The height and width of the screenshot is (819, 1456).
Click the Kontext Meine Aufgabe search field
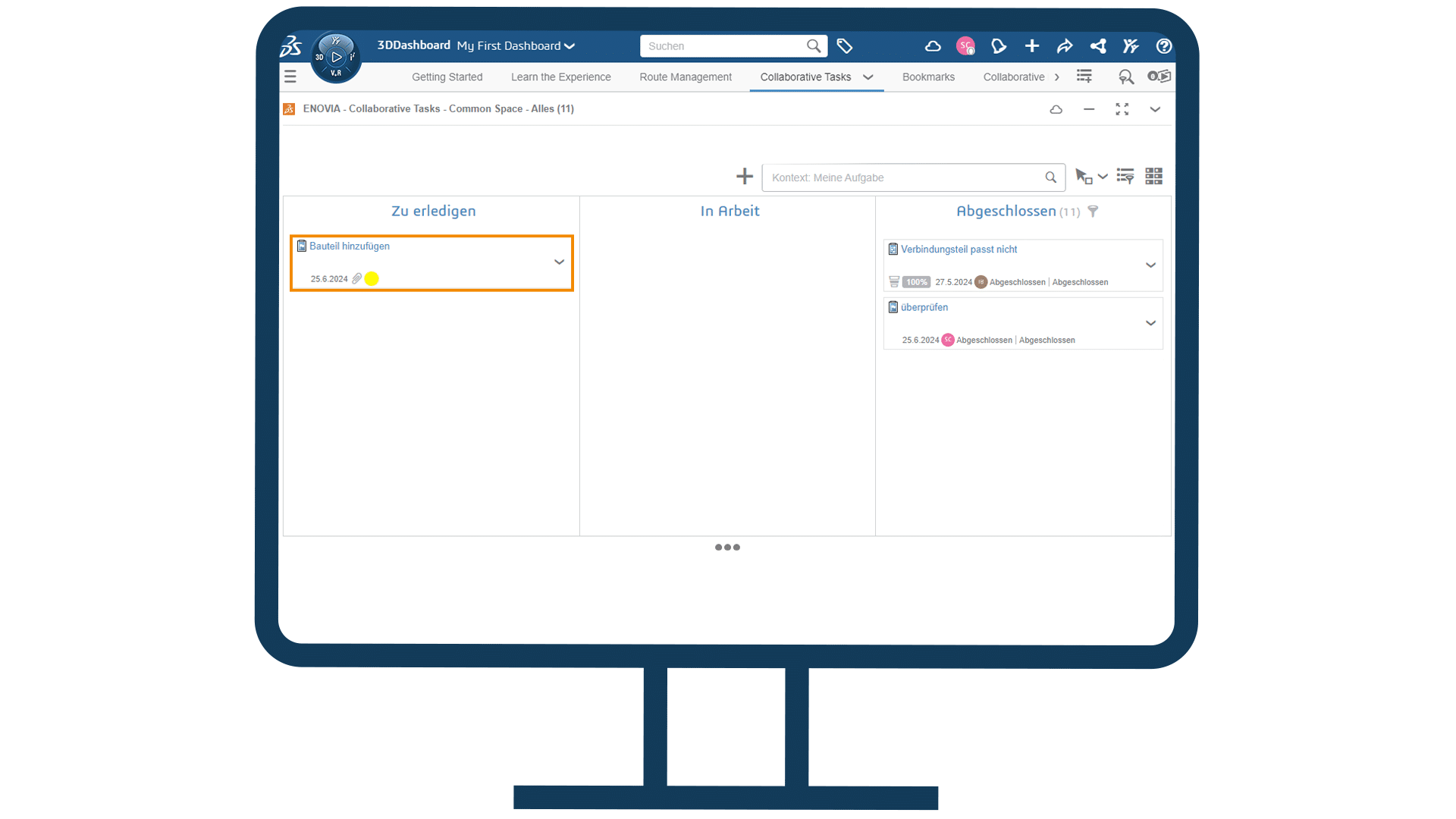[902, 177]
